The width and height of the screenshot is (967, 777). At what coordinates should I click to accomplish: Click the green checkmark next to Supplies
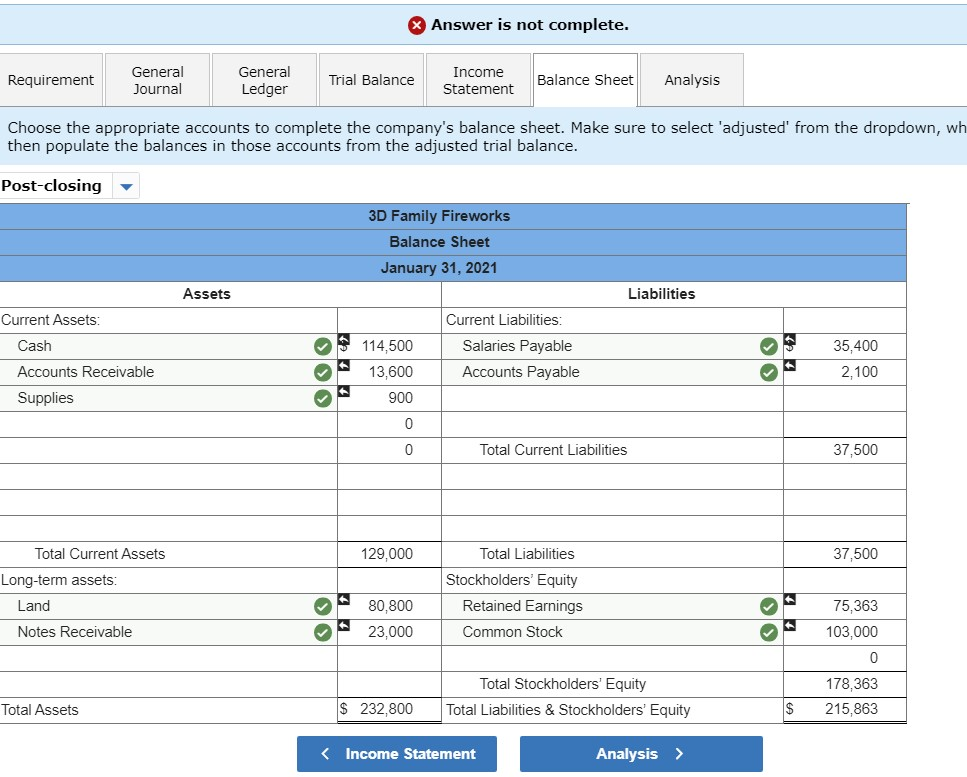pos(323,398)
